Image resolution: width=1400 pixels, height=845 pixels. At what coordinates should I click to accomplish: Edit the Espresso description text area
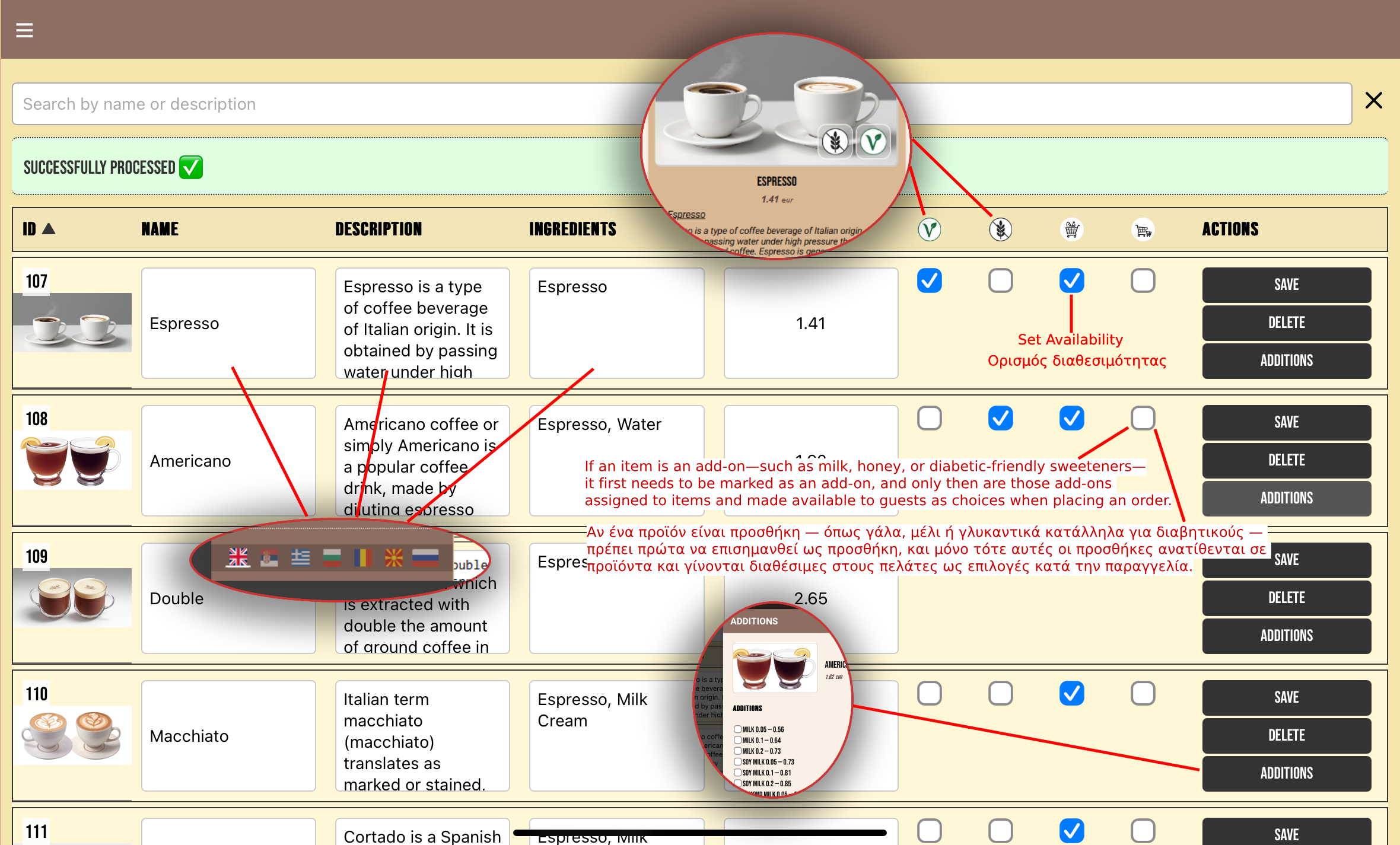(x=422, y=323)
